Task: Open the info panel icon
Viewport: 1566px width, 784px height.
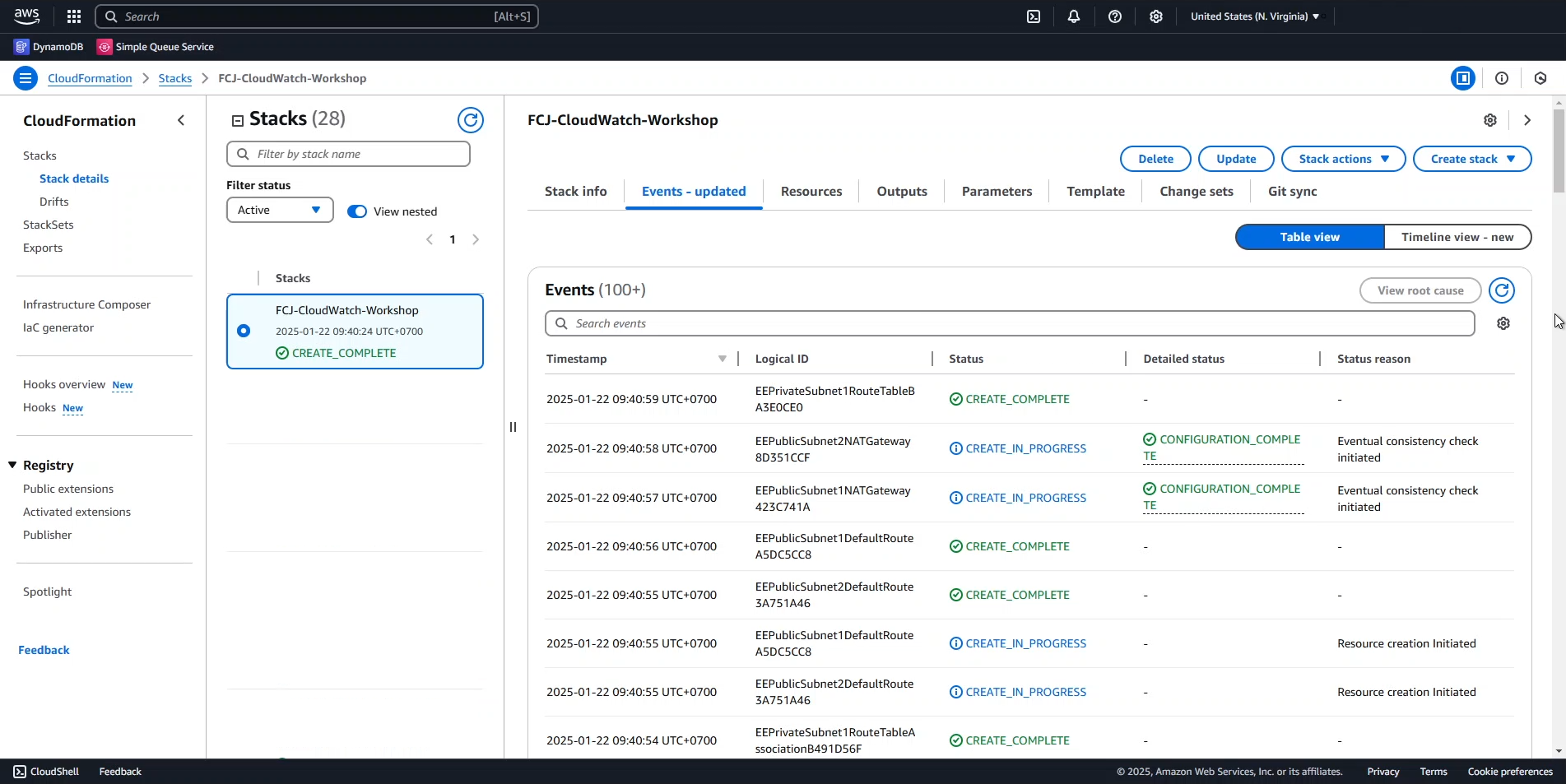Action: tap(1502, 78)
